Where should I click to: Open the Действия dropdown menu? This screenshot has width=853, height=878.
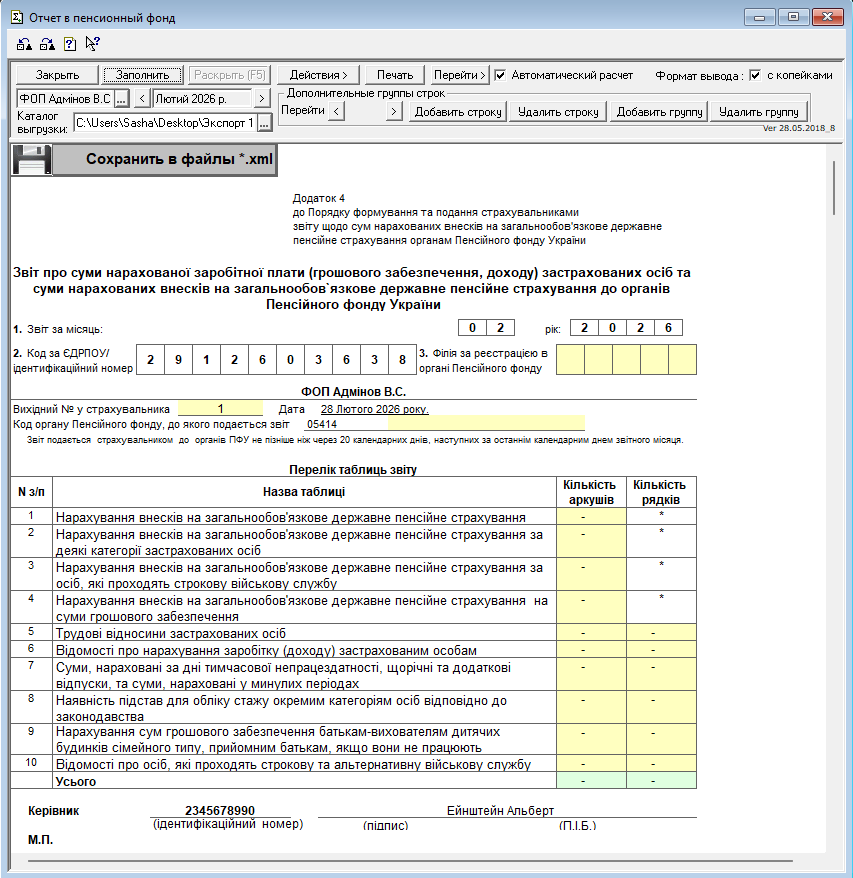point(318,75)
